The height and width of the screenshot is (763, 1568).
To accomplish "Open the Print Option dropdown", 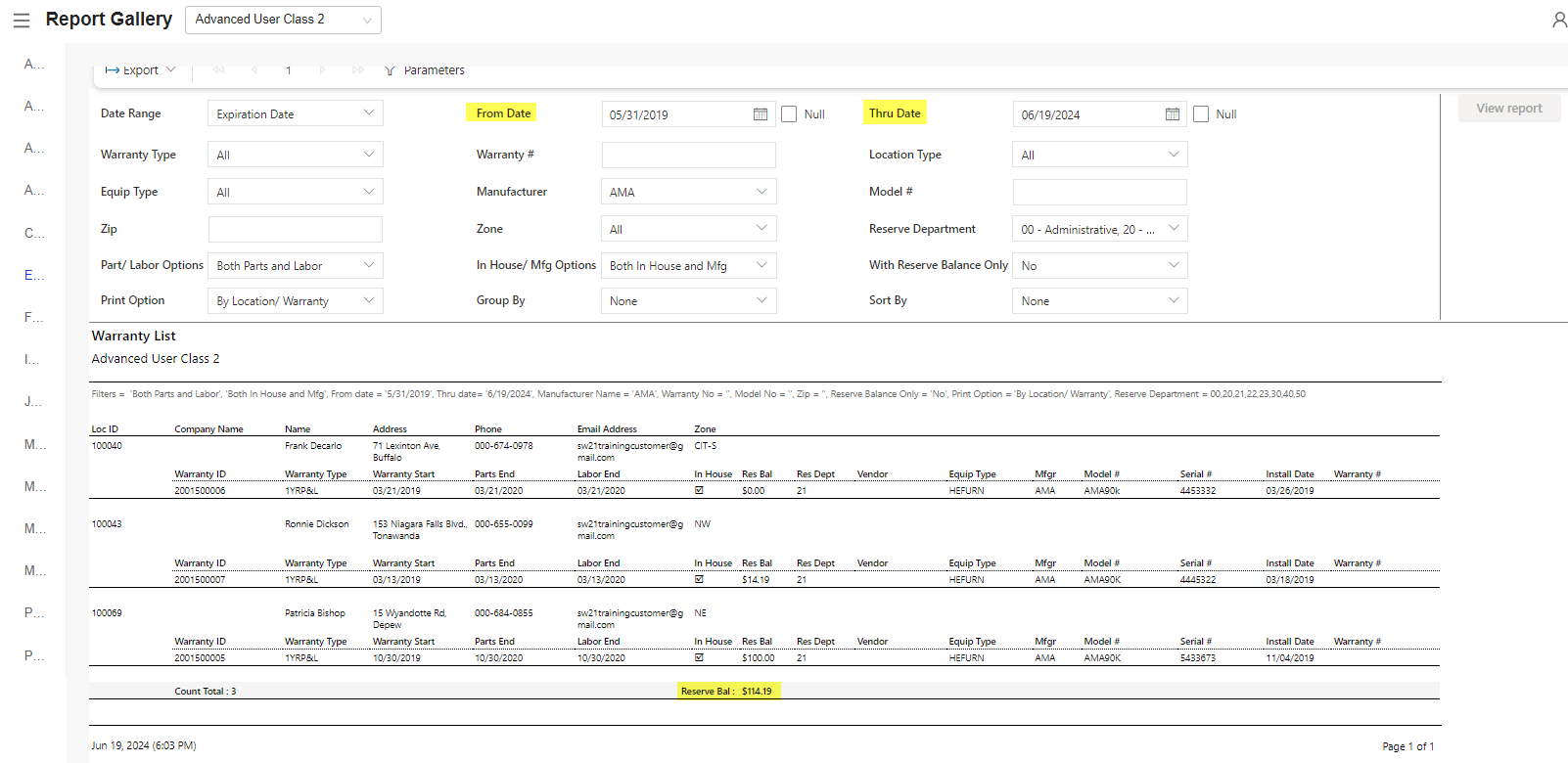I will (296, 300).
